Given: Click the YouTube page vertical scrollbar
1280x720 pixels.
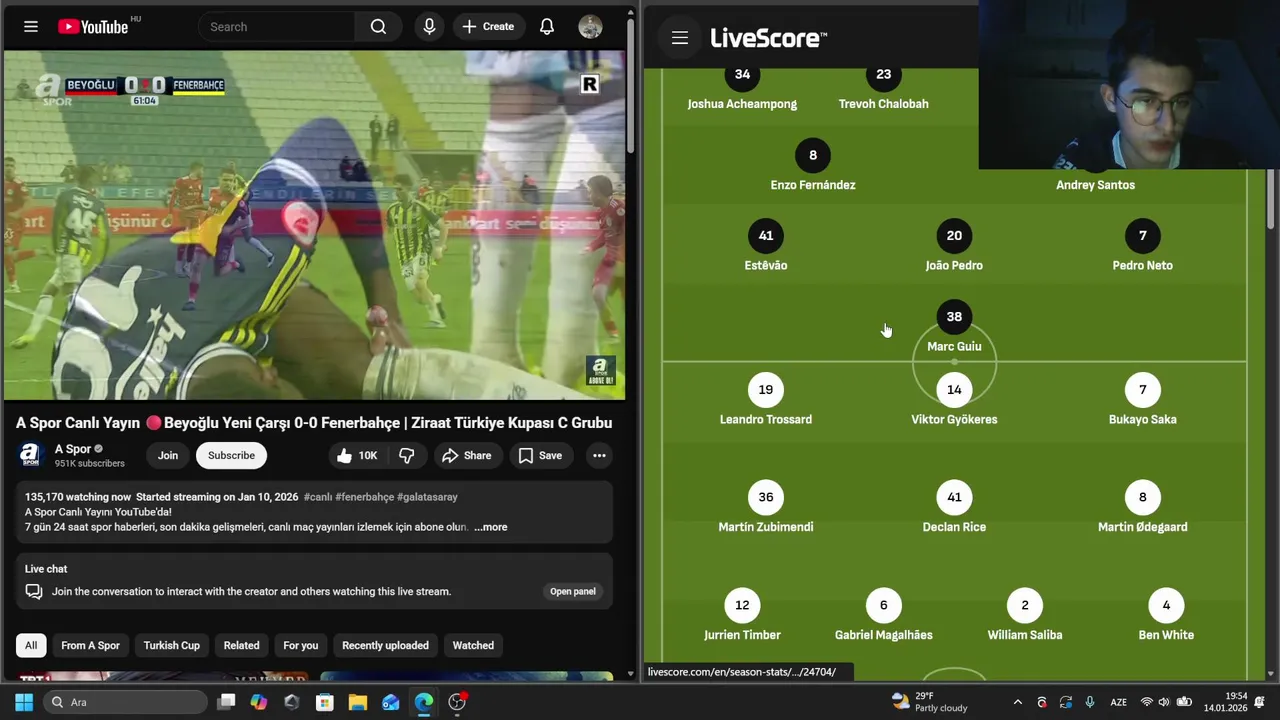Looking at the screenshot, I should tap(630, 85).
